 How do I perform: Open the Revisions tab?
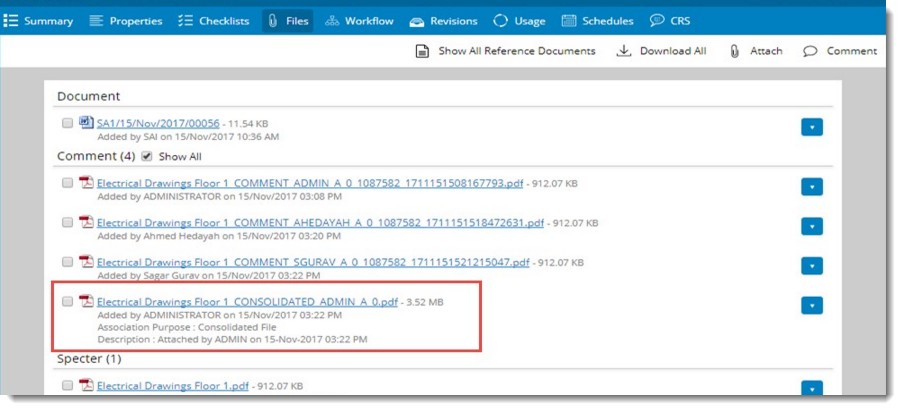443,21
